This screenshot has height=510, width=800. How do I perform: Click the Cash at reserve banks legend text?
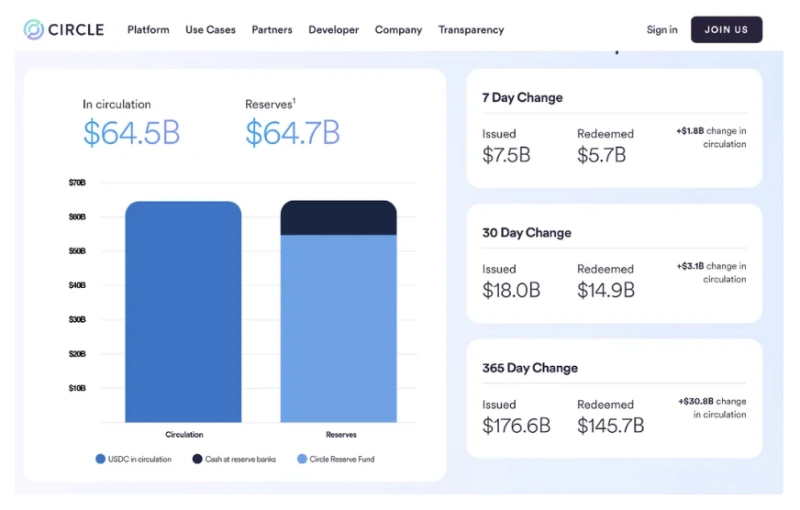coord(240,459)
